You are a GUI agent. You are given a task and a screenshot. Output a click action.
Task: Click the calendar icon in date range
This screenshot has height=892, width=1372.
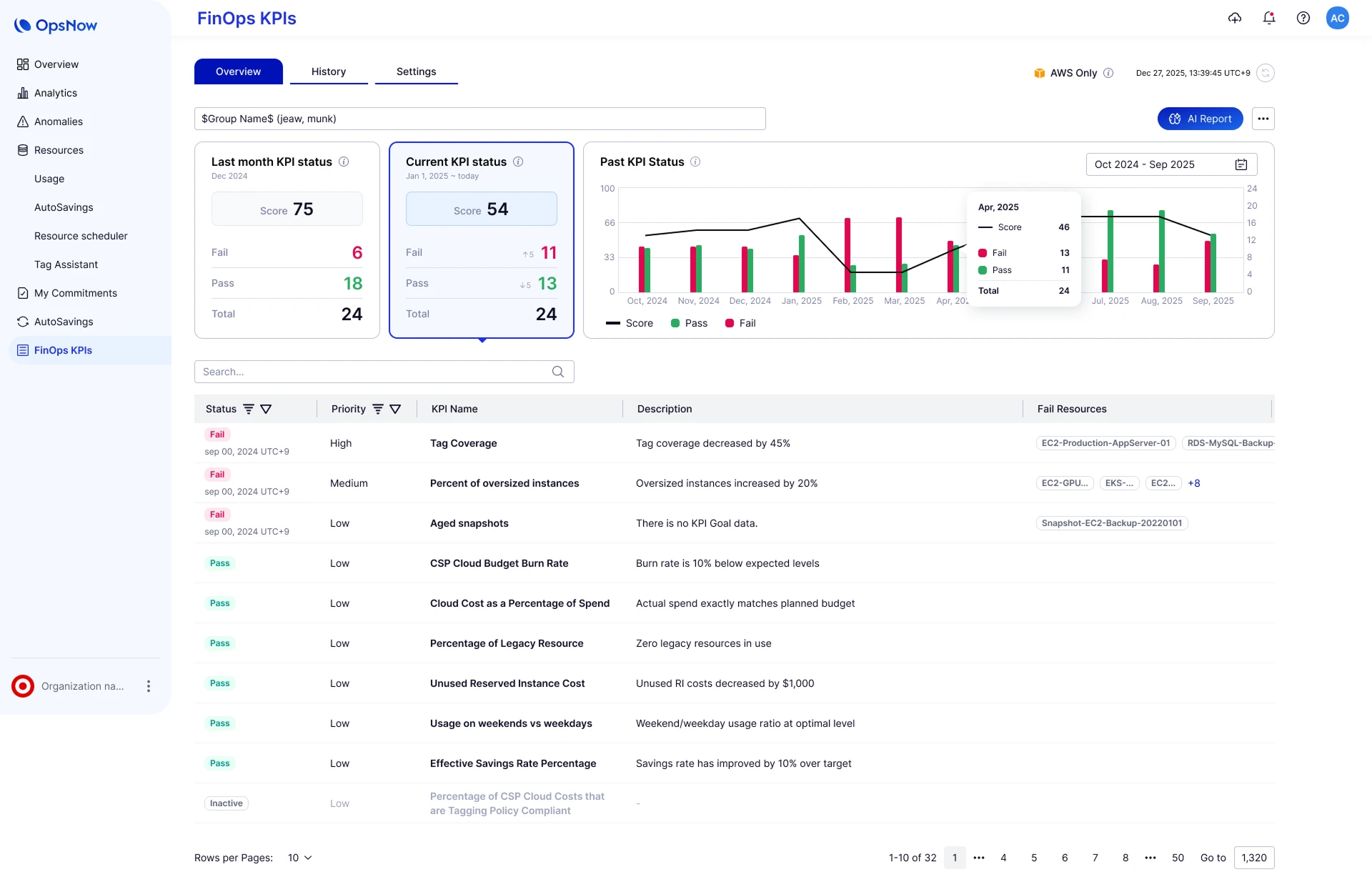point(1241,164)
